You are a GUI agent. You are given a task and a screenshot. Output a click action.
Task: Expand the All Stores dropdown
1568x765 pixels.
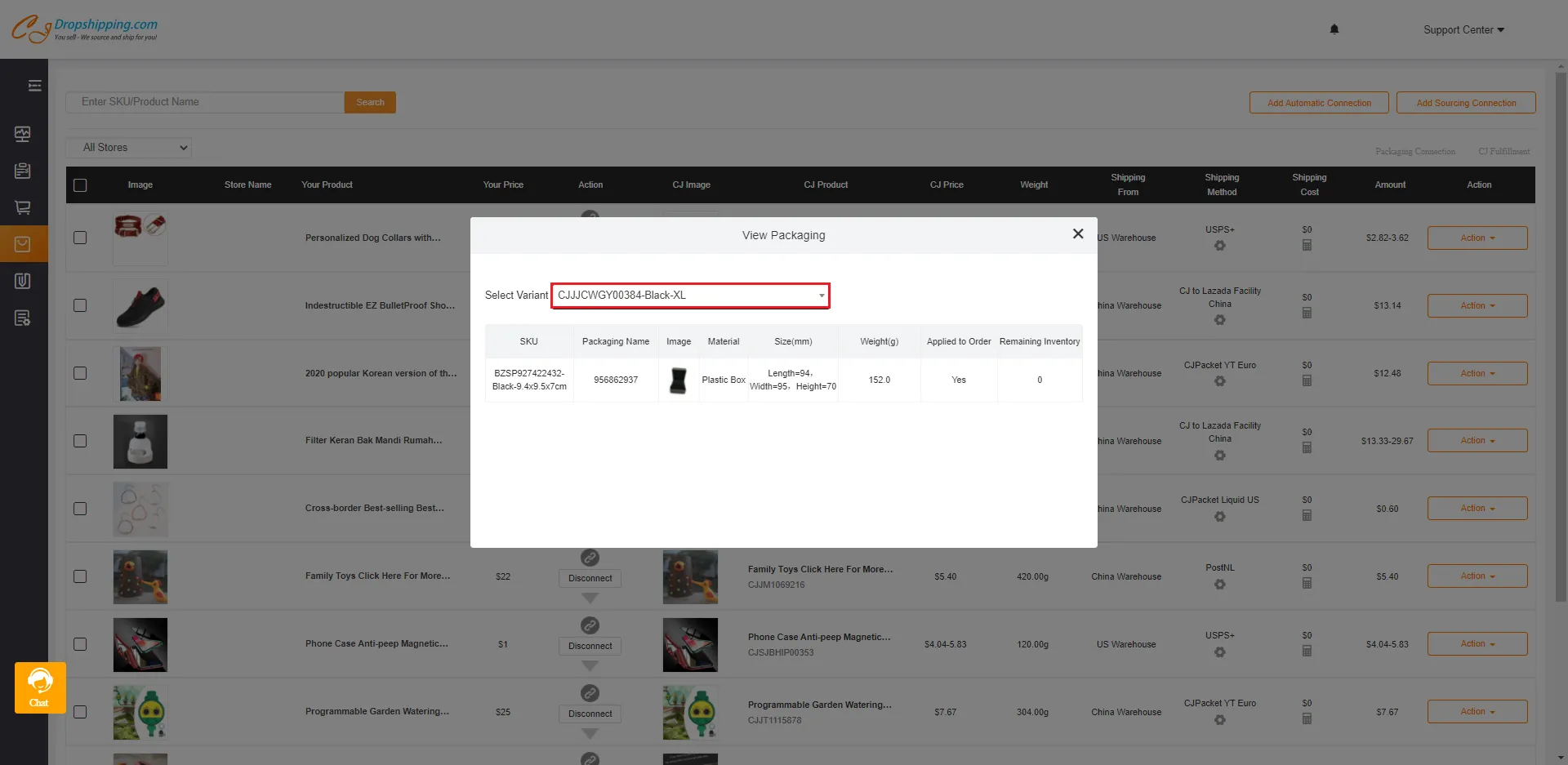click(129, 148)
